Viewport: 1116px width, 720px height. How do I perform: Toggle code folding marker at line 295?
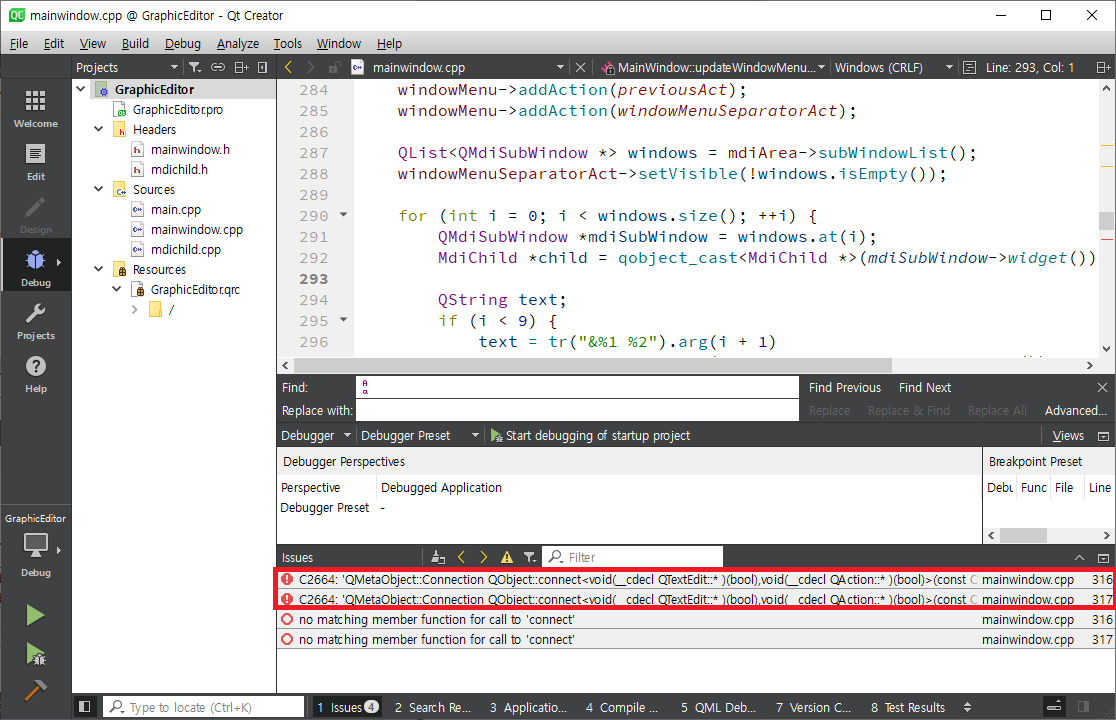pos(343,319)
